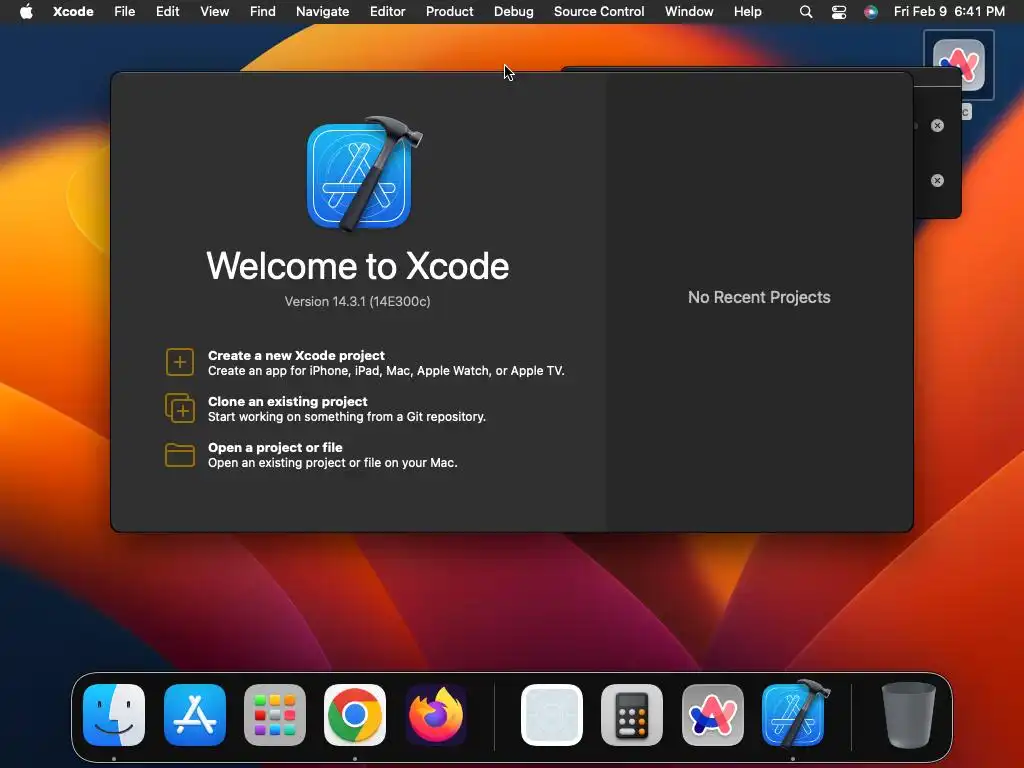
Task: Click the desktop app icon at top right
Action: 959,65
